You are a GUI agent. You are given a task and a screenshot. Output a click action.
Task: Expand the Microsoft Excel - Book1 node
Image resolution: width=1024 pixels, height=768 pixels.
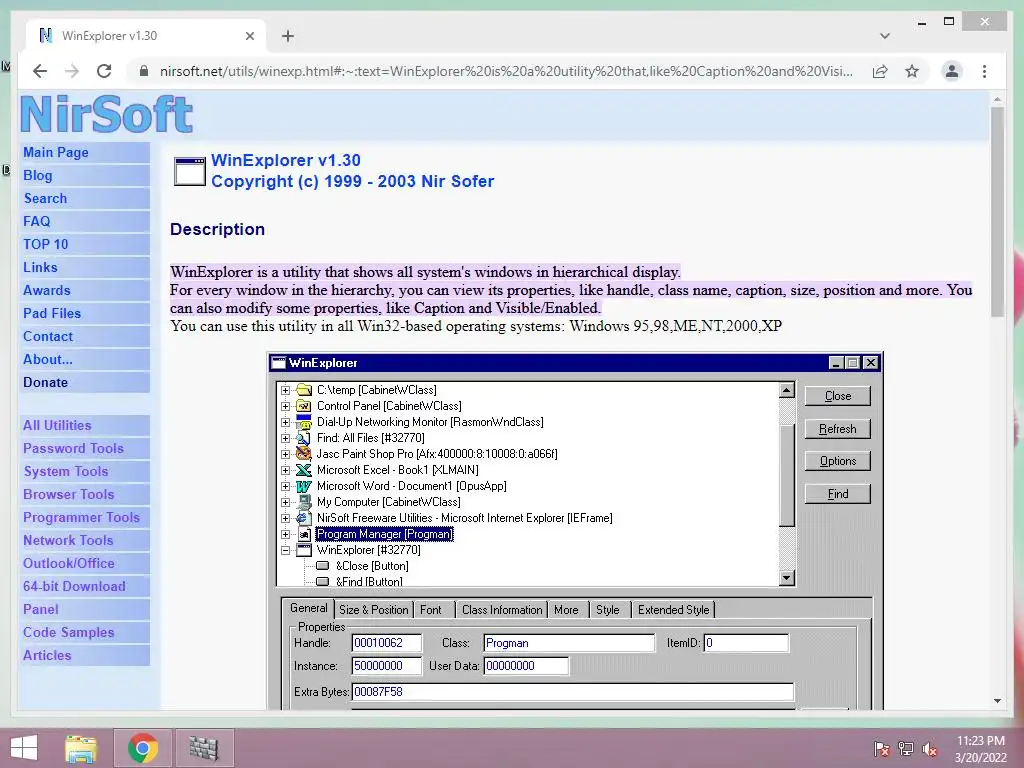pos(285,470)
